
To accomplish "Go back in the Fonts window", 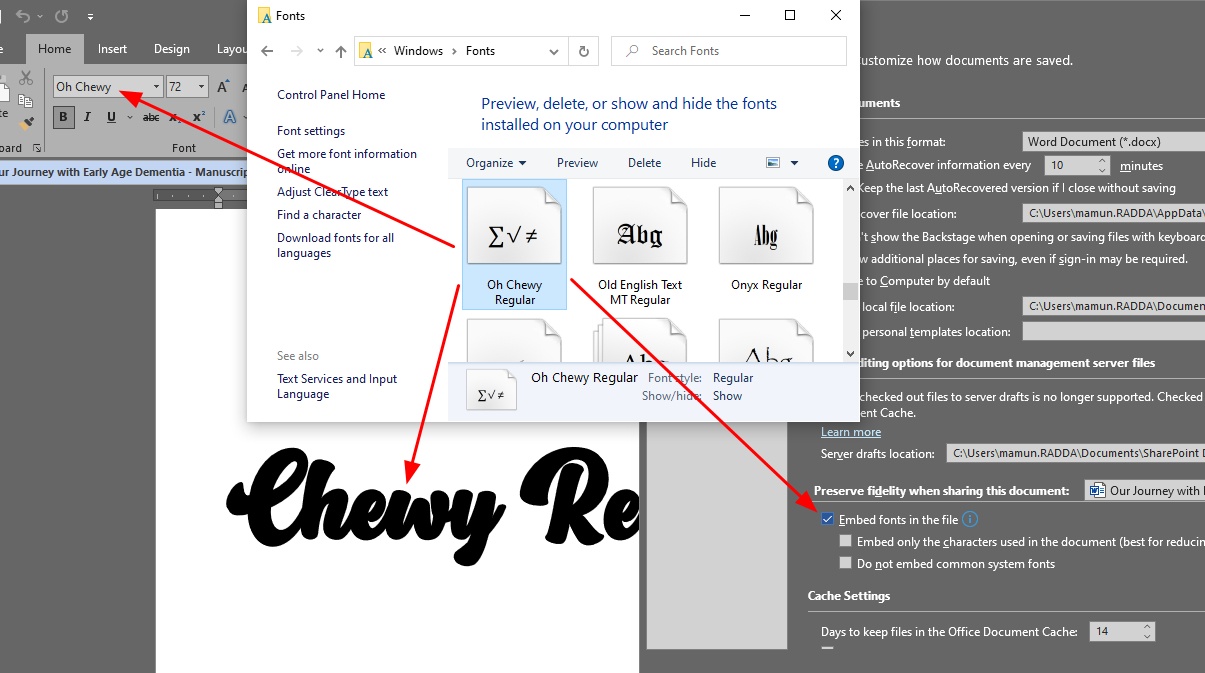I will coord(267,51).
